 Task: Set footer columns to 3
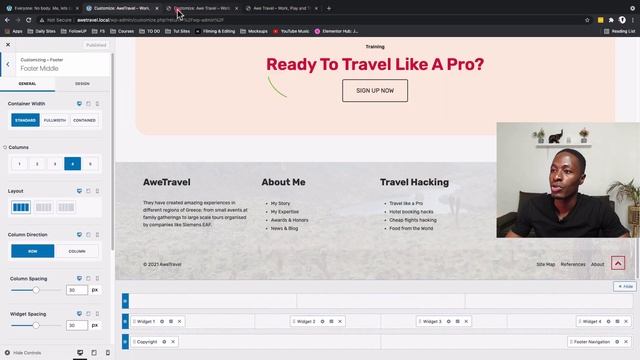[55, 164]
